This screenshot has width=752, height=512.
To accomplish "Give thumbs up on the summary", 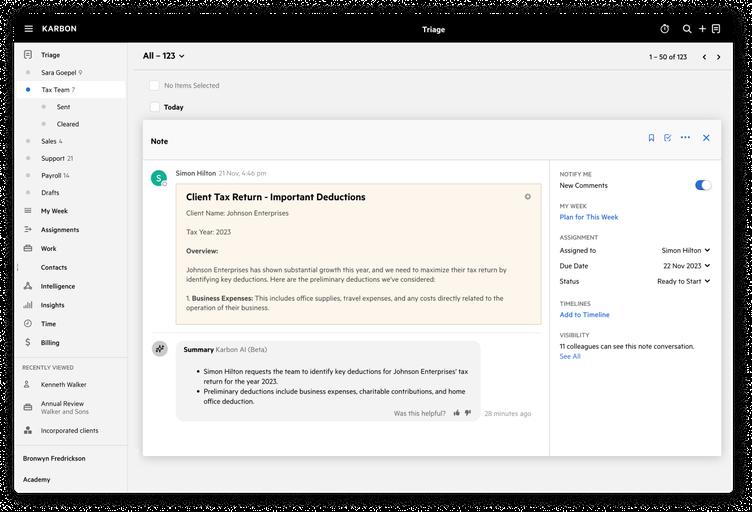I will click(x=457, y=413).
